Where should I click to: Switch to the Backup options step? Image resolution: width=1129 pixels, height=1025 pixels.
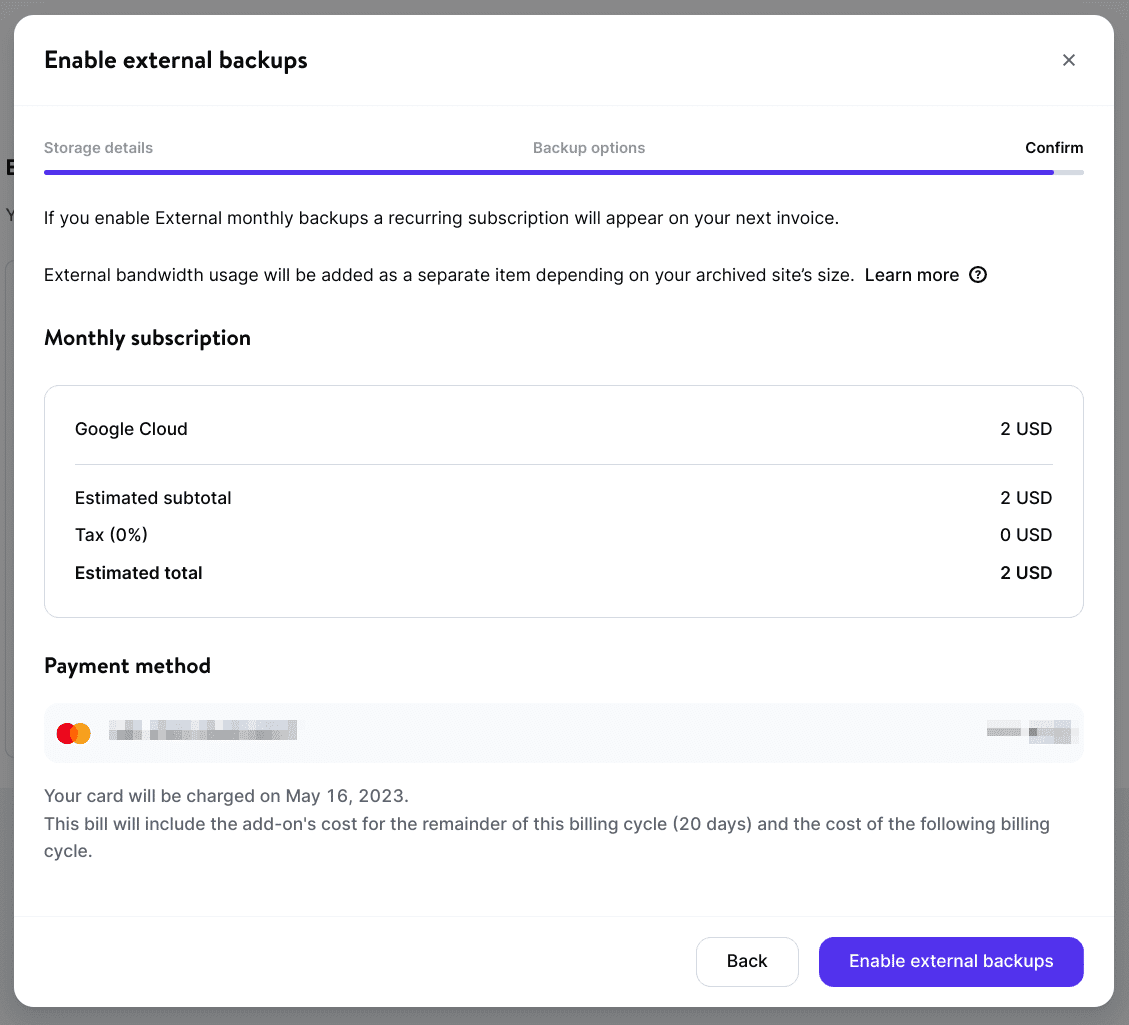[x=588, y=147]
